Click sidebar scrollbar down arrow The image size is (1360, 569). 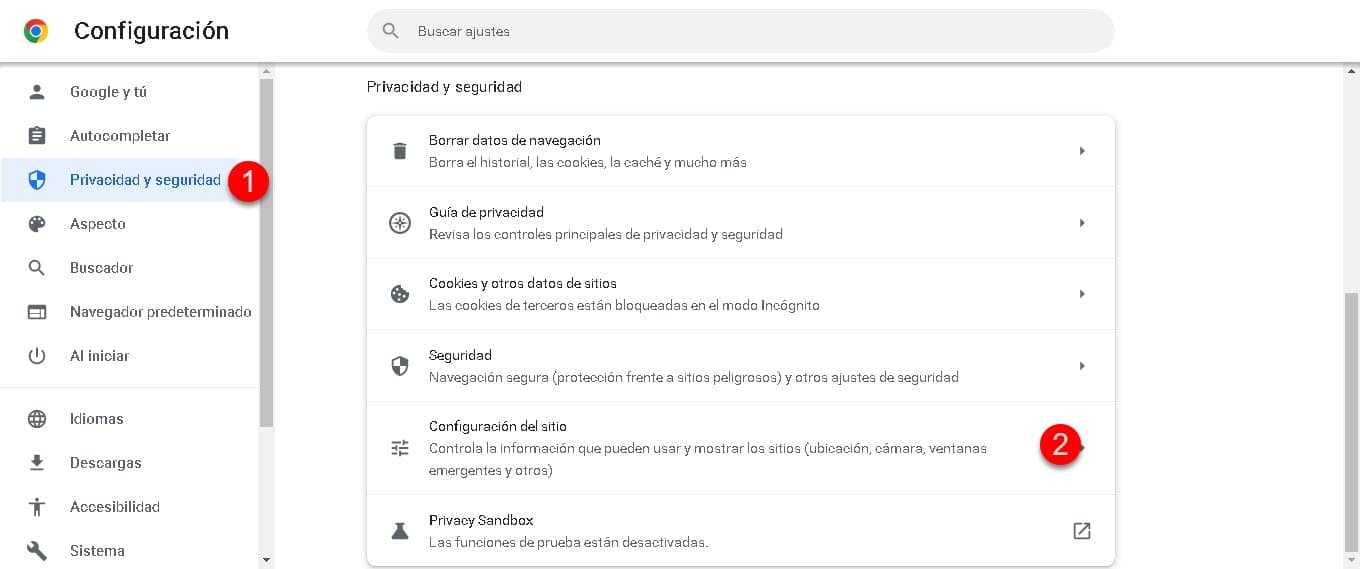pos(266,559)
